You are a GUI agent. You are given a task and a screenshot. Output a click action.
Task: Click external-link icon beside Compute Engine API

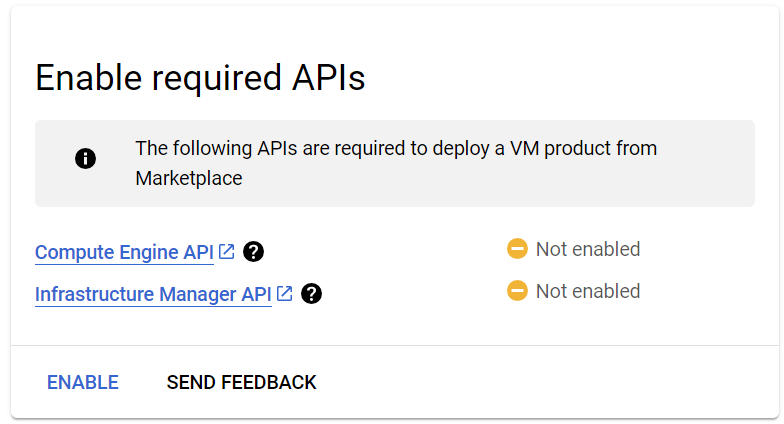(x=227, y=252)
